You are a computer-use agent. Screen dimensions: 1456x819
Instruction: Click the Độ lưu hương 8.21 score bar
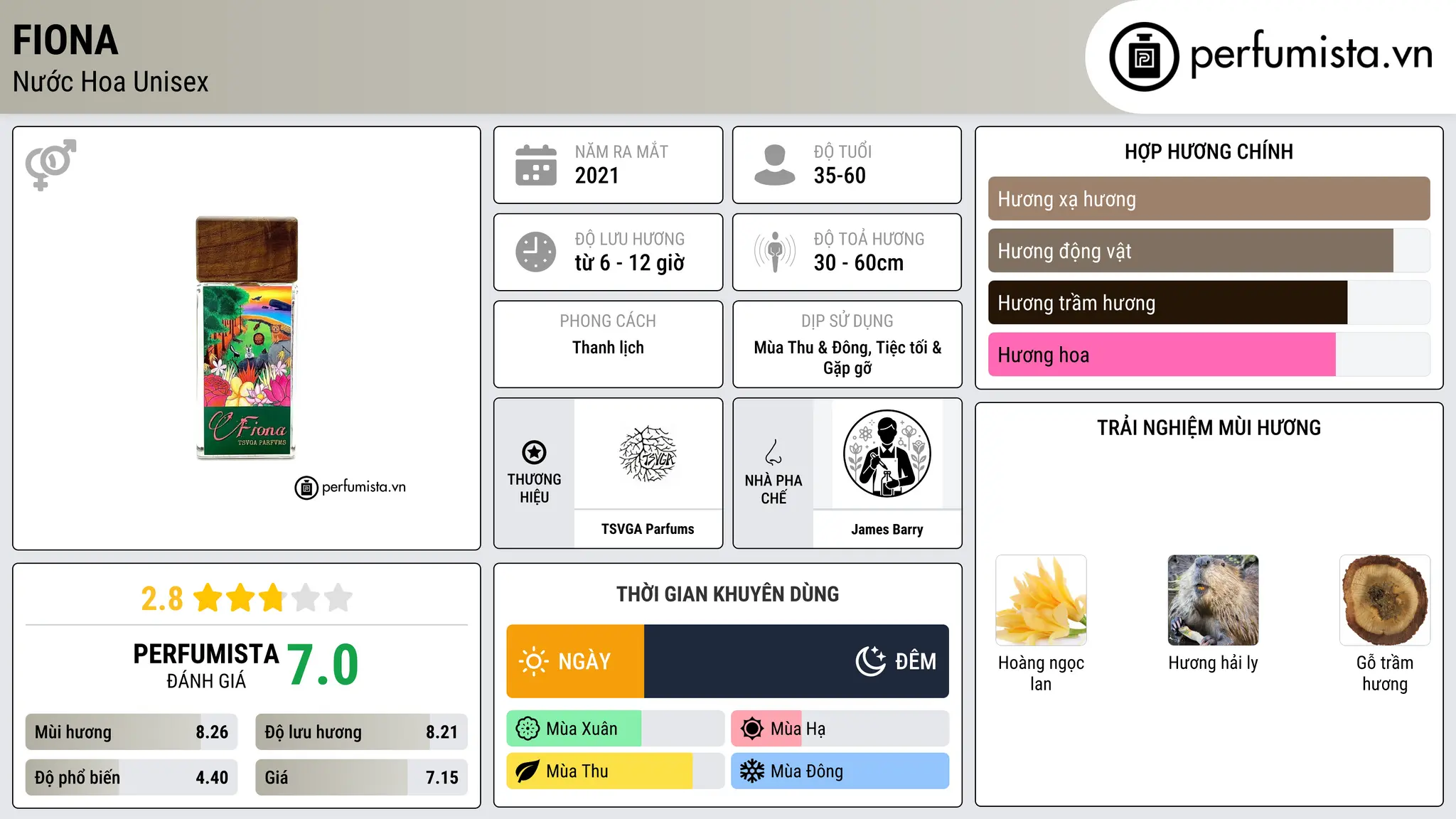361,732
